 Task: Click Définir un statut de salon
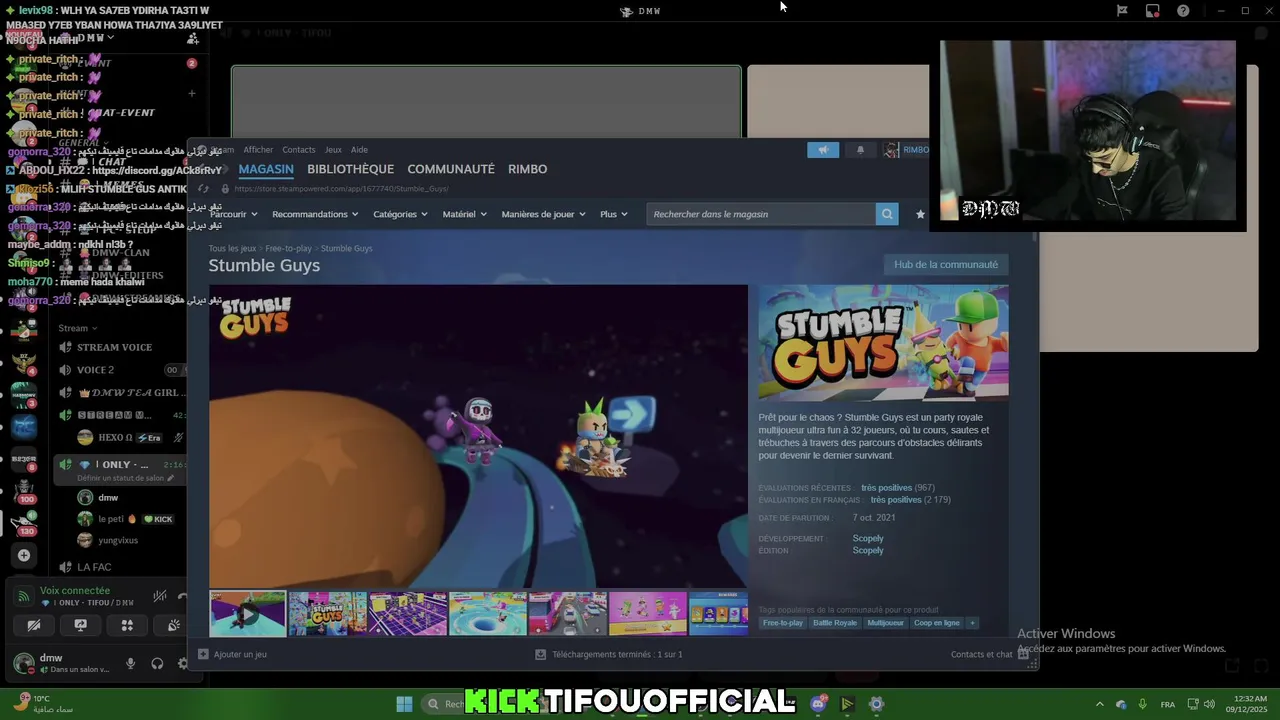pos(125,478)
